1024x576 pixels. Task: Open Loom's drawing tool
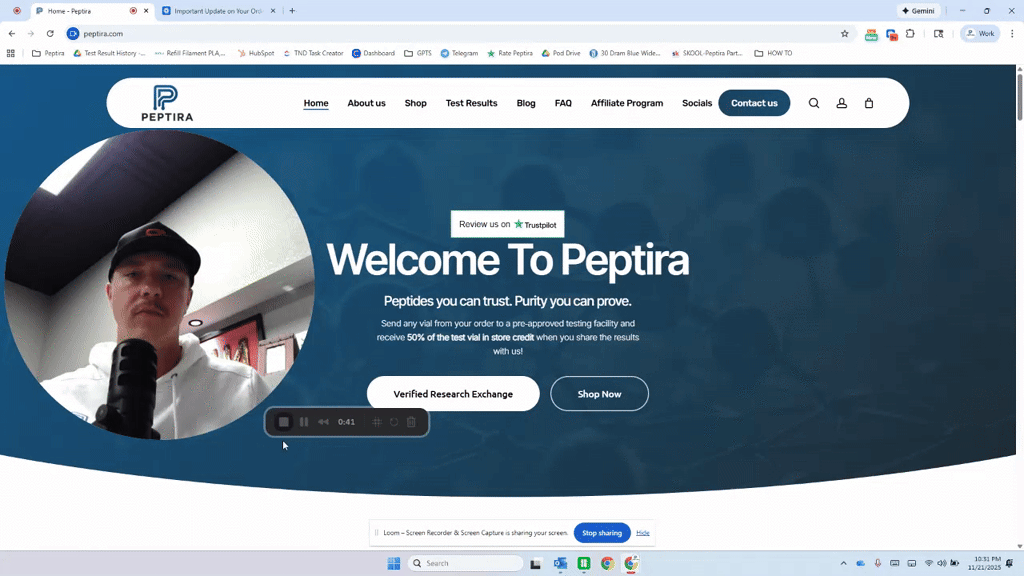377,421
